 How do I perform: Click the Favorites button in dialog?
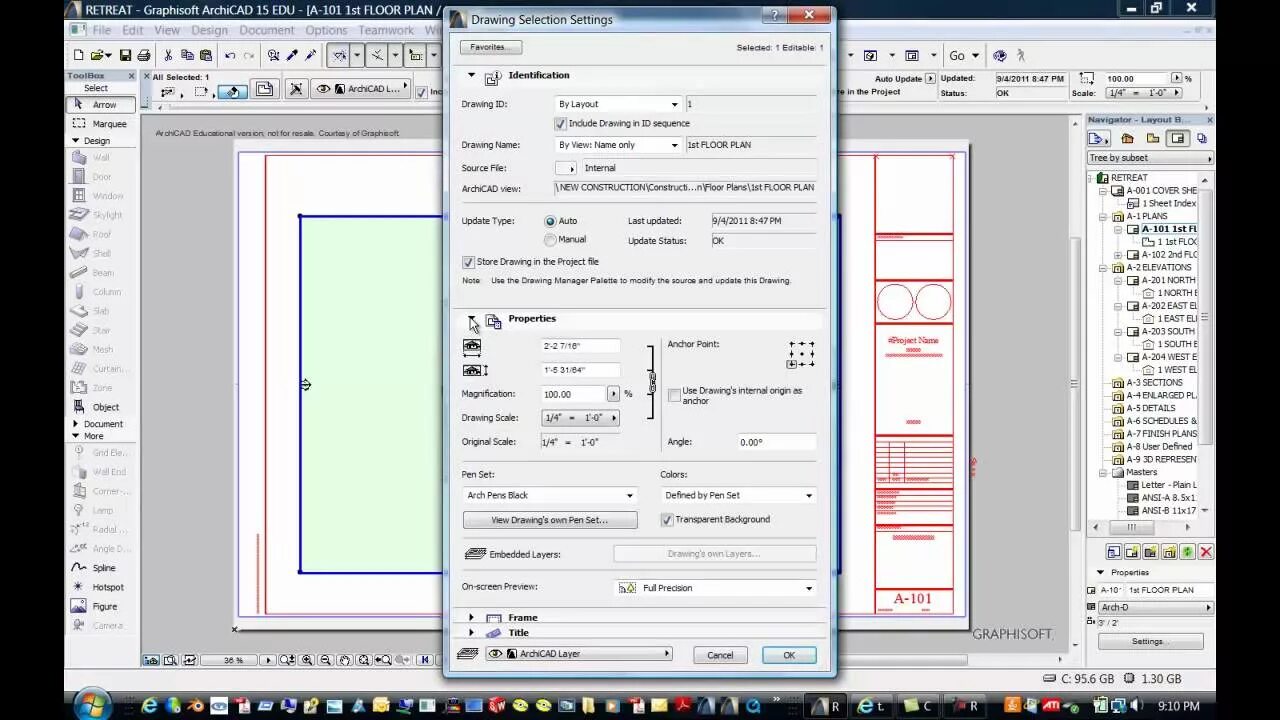pos(489,47)
